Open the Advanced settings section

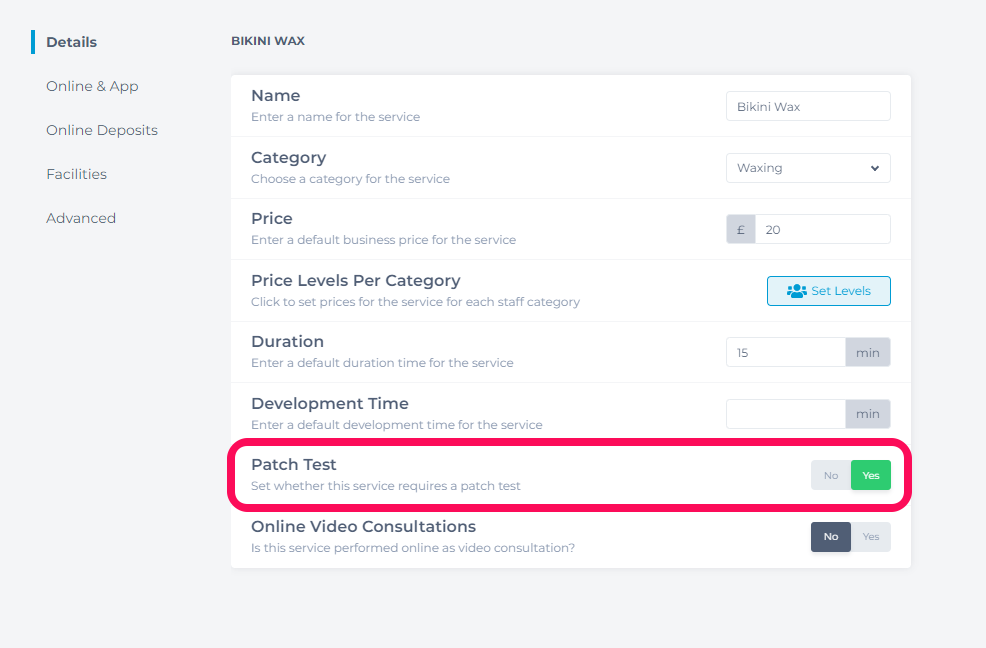(x=81, y=218)
